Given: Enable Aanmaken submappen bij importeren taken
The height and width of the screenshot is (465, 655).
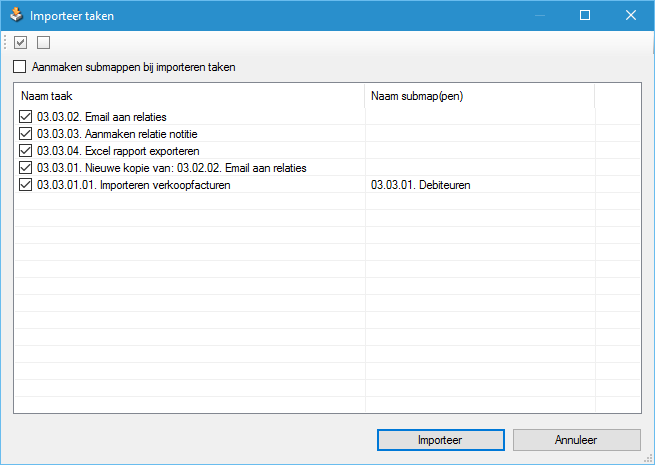Looking at the screenshot, I should point(19,67).
